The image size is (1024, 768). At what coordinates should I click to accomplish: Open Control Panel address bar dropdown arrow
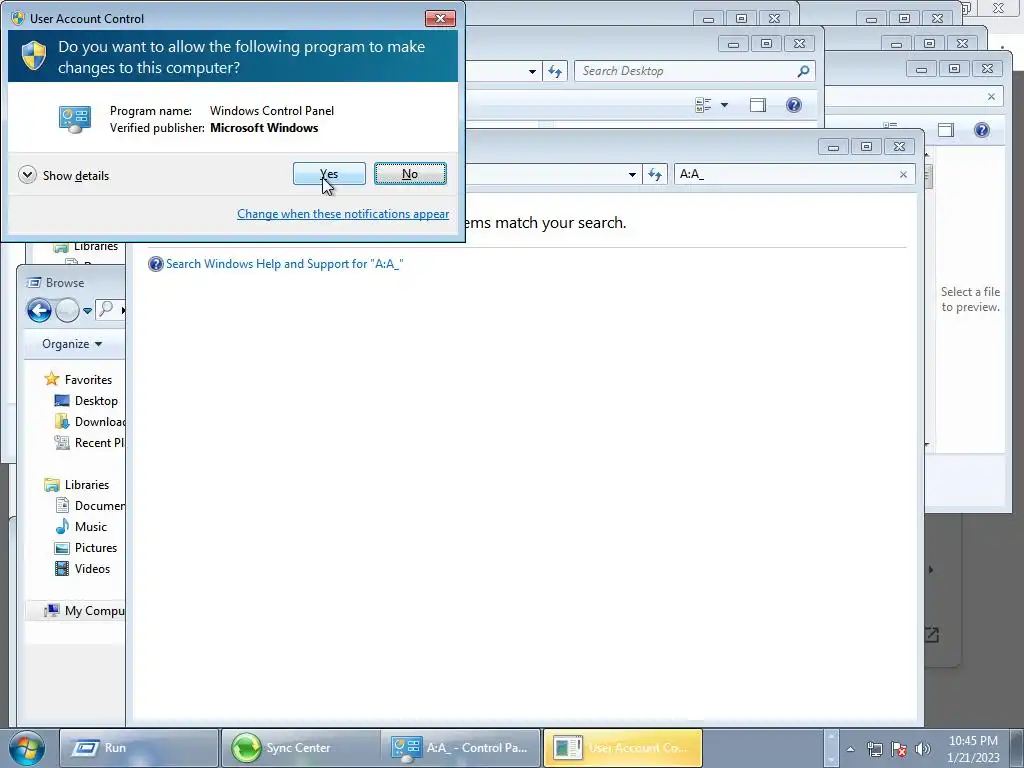pos(632,174)
